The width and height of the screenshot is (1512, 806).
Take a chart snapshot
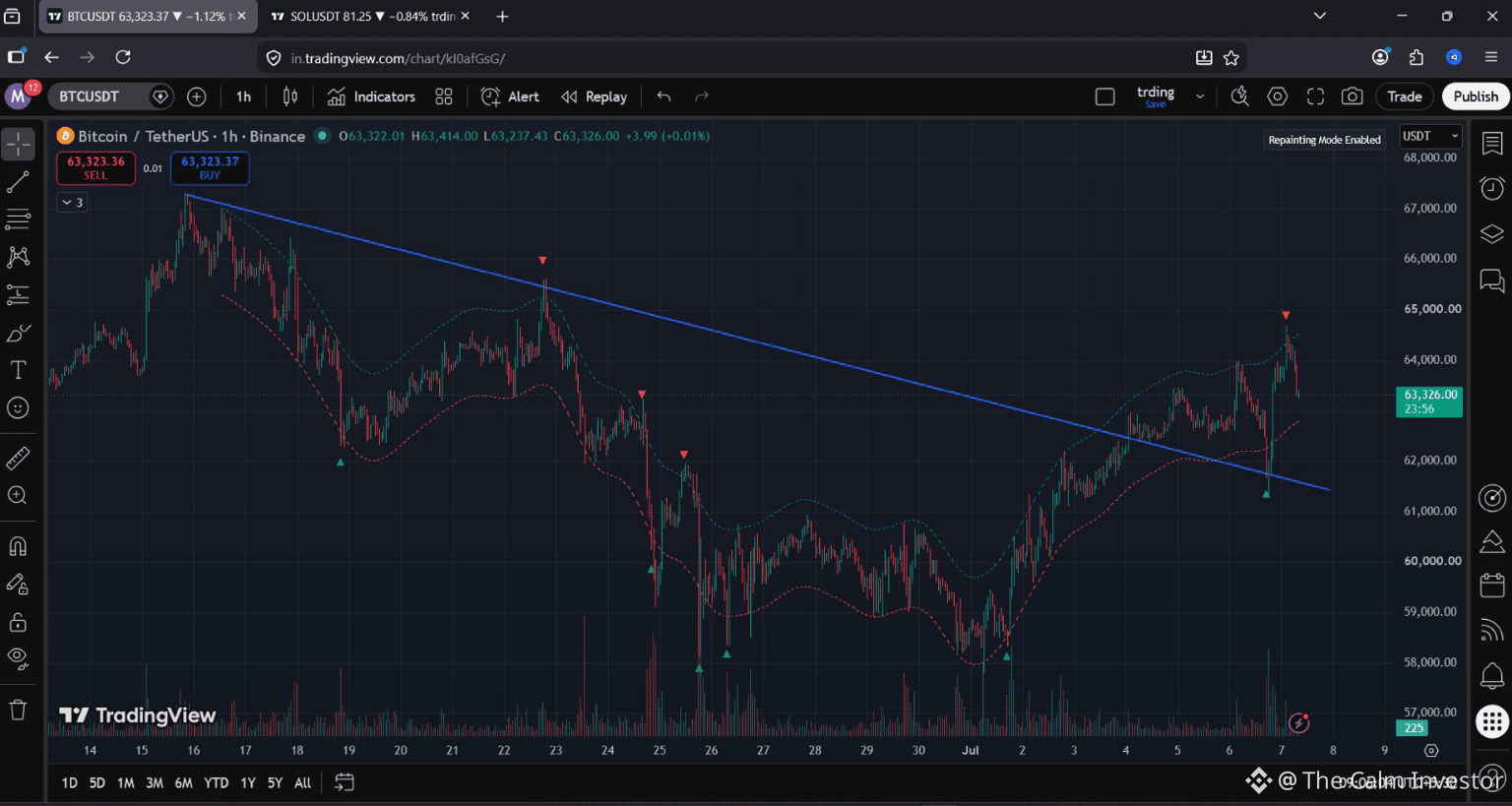point(1353,96)
